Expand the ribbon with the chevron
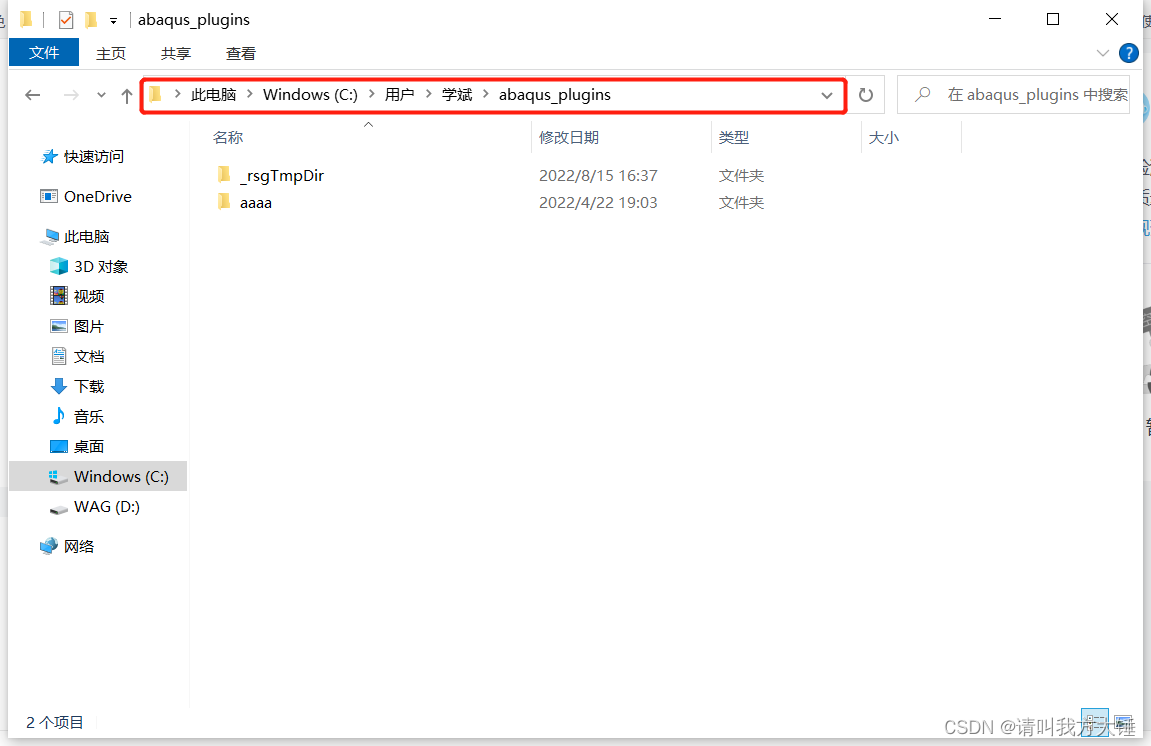Image resolution: width=1151 pixels, height=746 pixels. pos(1103,53)
